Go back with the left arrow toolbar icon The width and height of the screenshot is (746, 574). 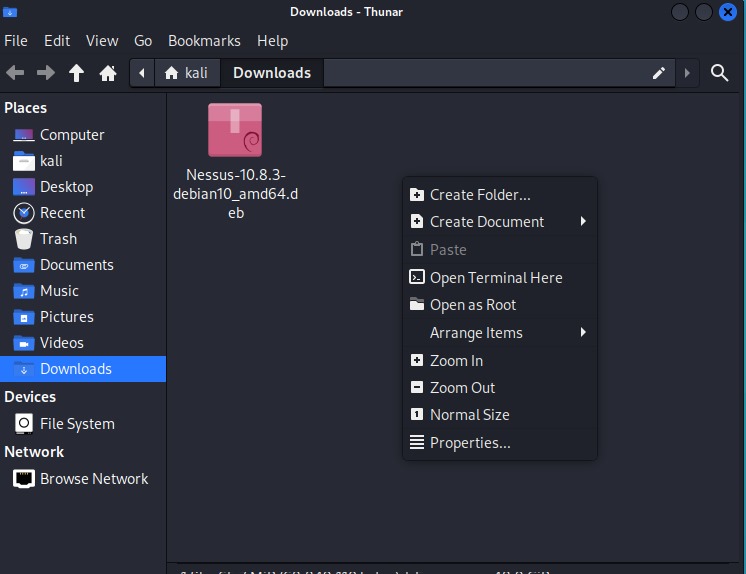(15, 73)
